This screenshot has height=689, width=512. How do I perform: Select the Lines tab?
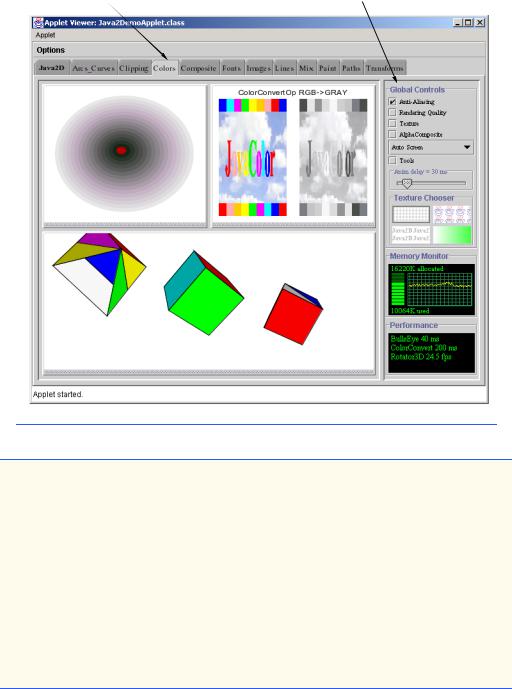coord(284,68)
